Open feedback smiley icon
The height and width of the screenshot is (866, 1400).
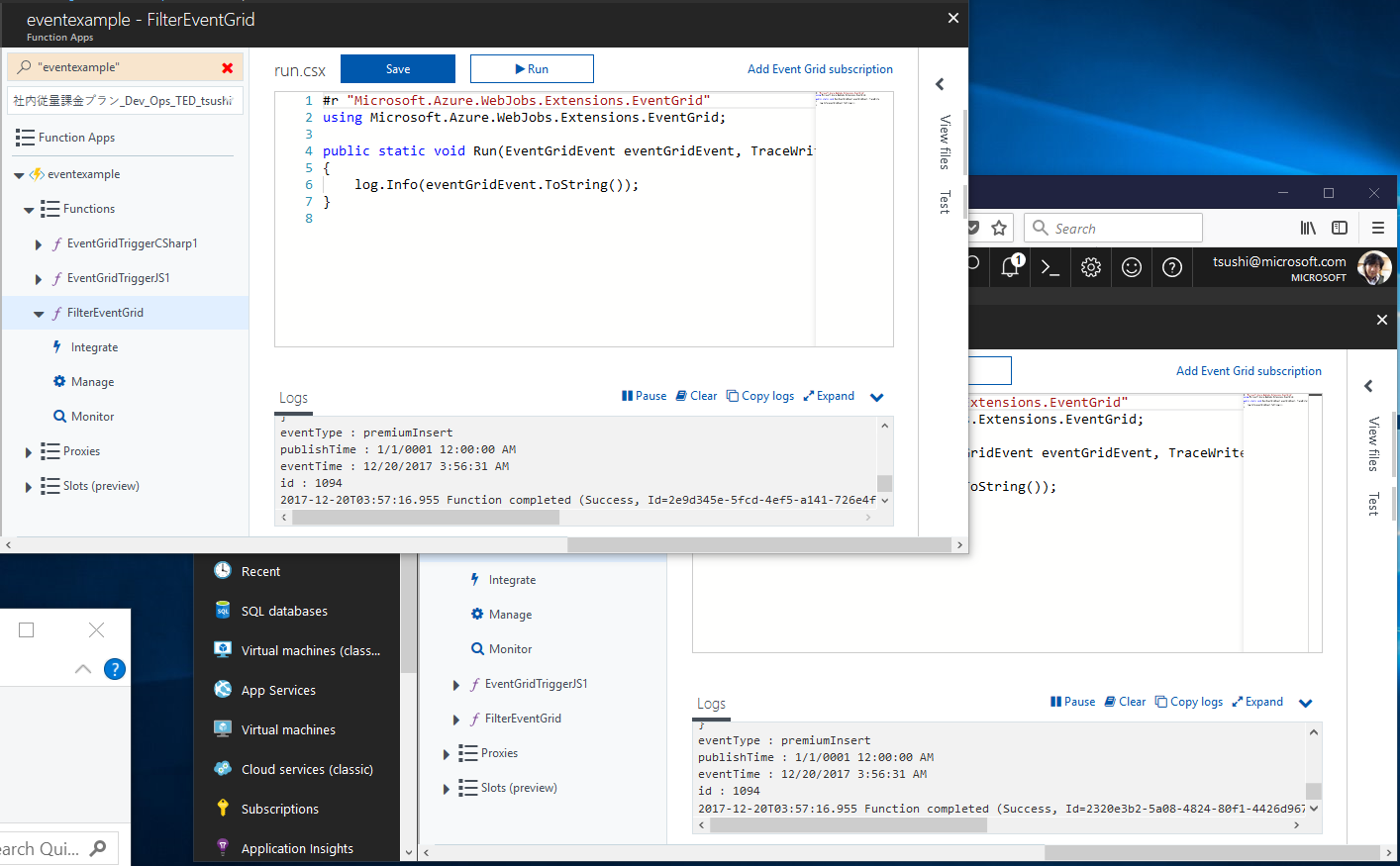coord(1132,267)
